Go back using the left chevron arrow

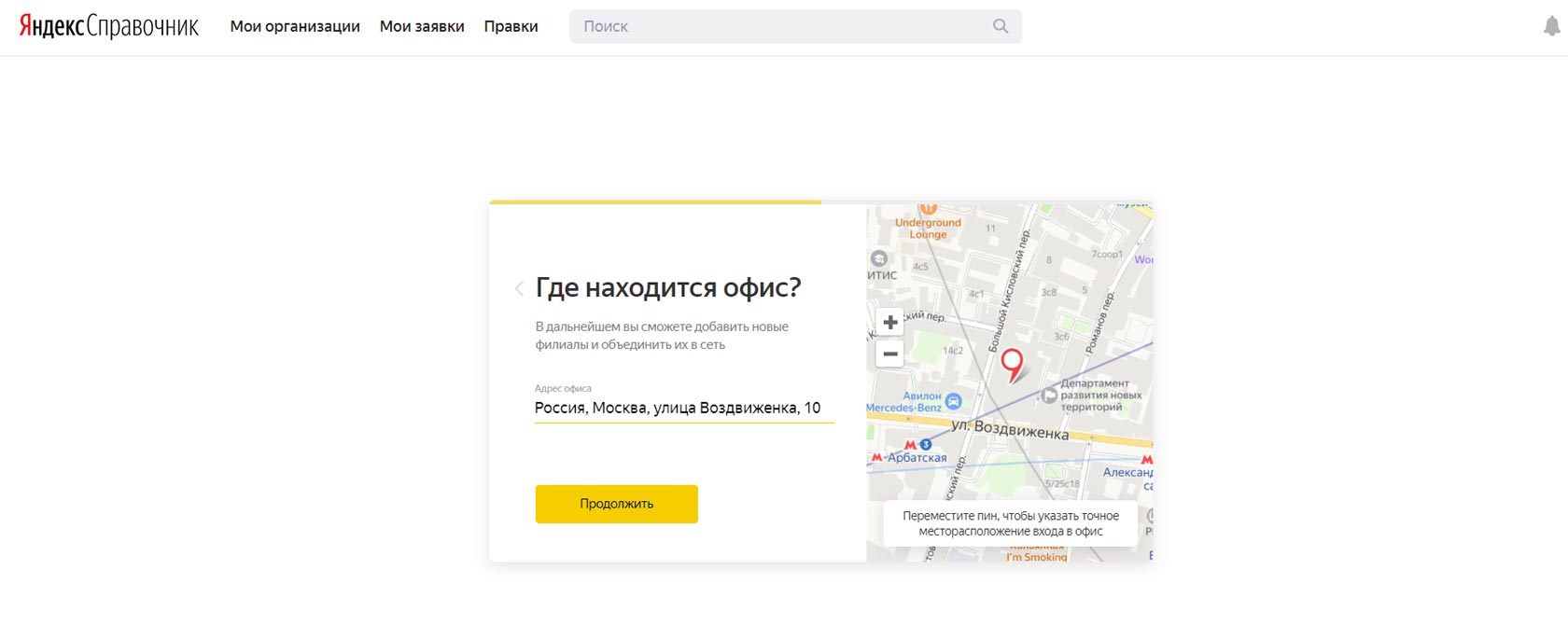[519, 289]
